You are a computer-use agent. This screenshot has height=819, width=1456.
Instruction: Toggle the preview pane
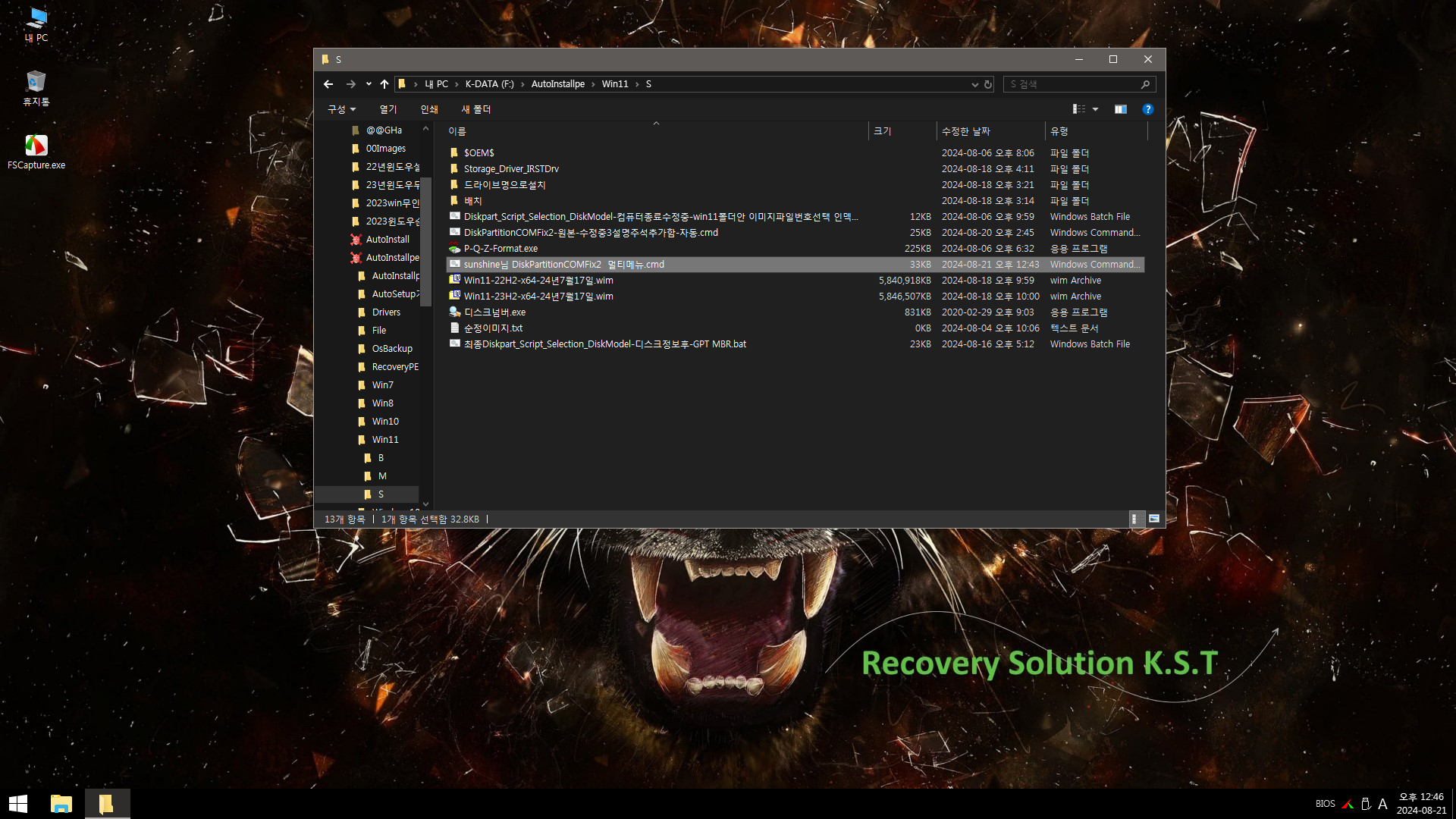(1120, 109)
